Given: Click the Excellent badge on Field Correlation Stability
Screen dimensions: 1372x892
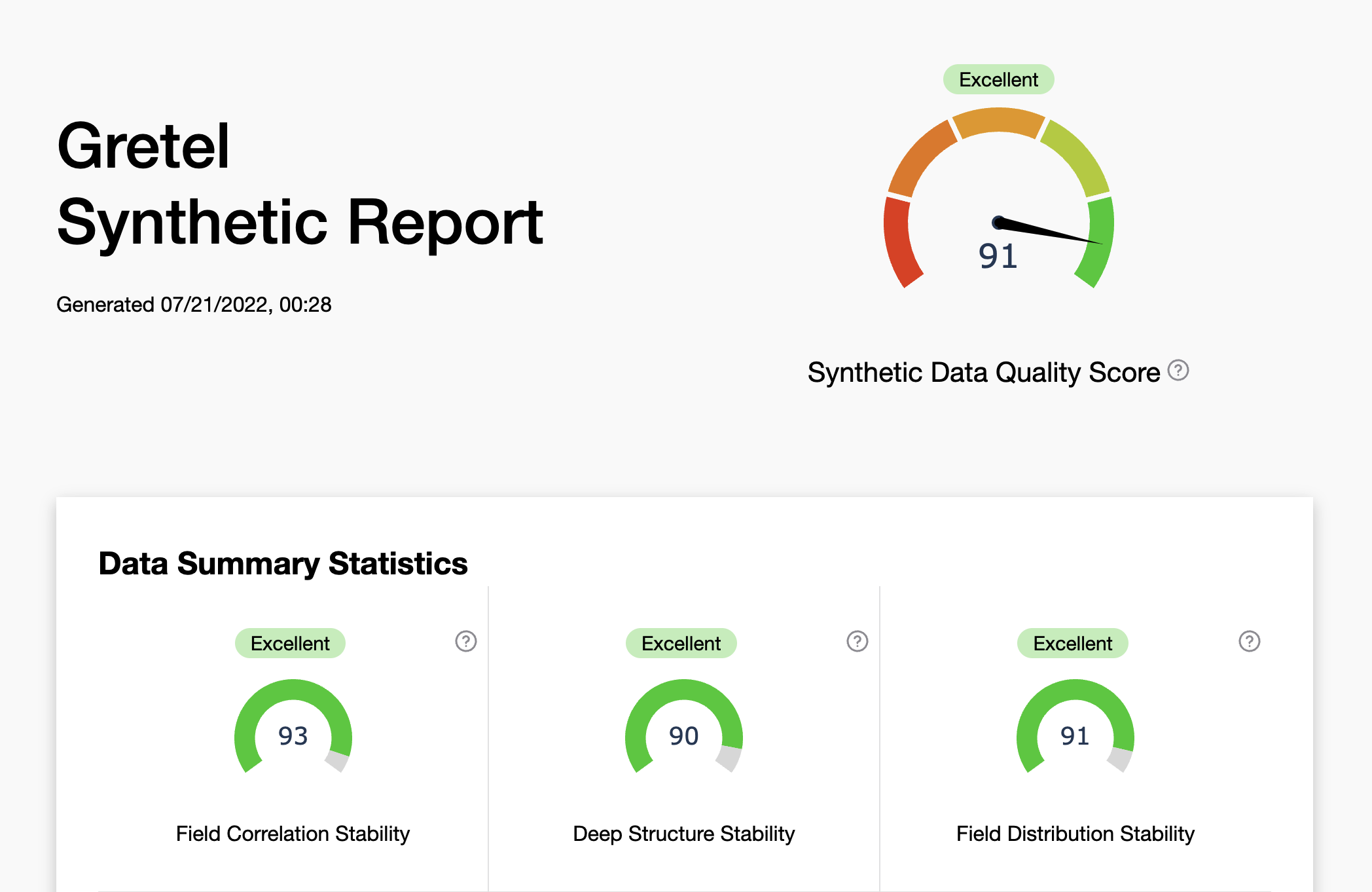Looking at the screenshot, I should coord(289,643).
